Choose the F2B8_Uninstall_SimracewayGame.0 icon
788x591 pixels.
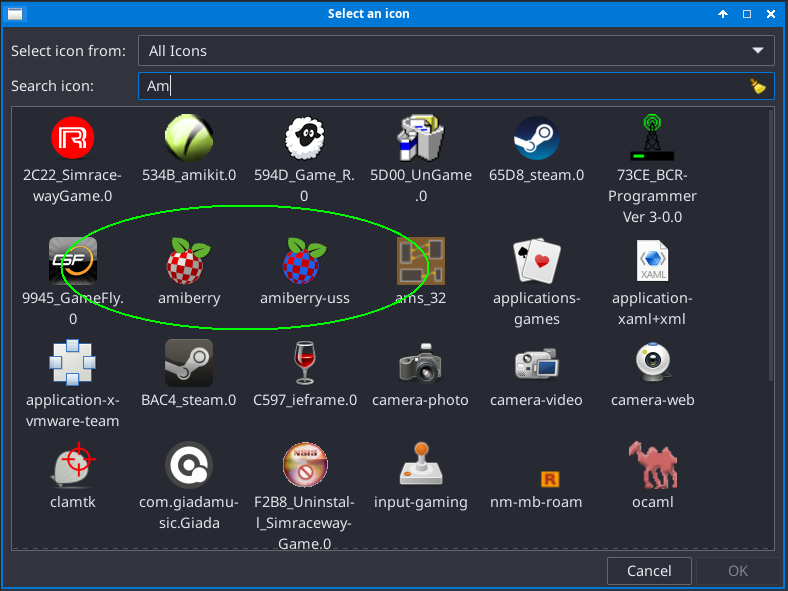tap(305, 465)
